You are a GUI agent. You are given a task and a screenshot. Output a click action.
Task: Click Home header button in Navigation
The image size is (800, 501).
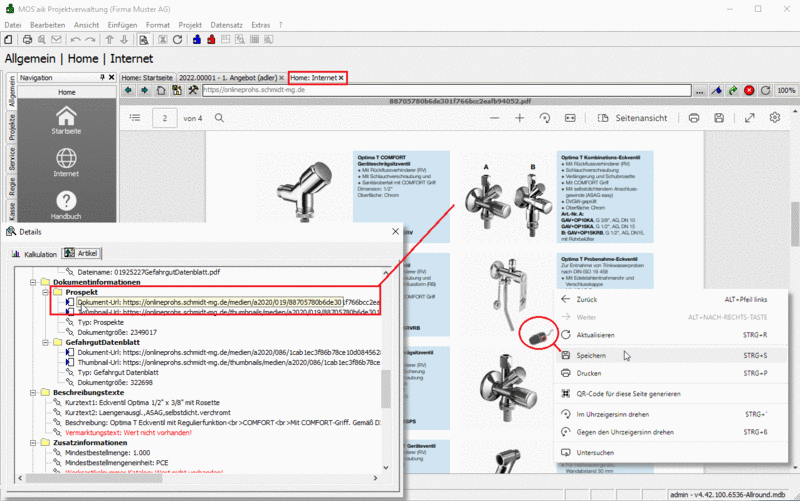66,92
